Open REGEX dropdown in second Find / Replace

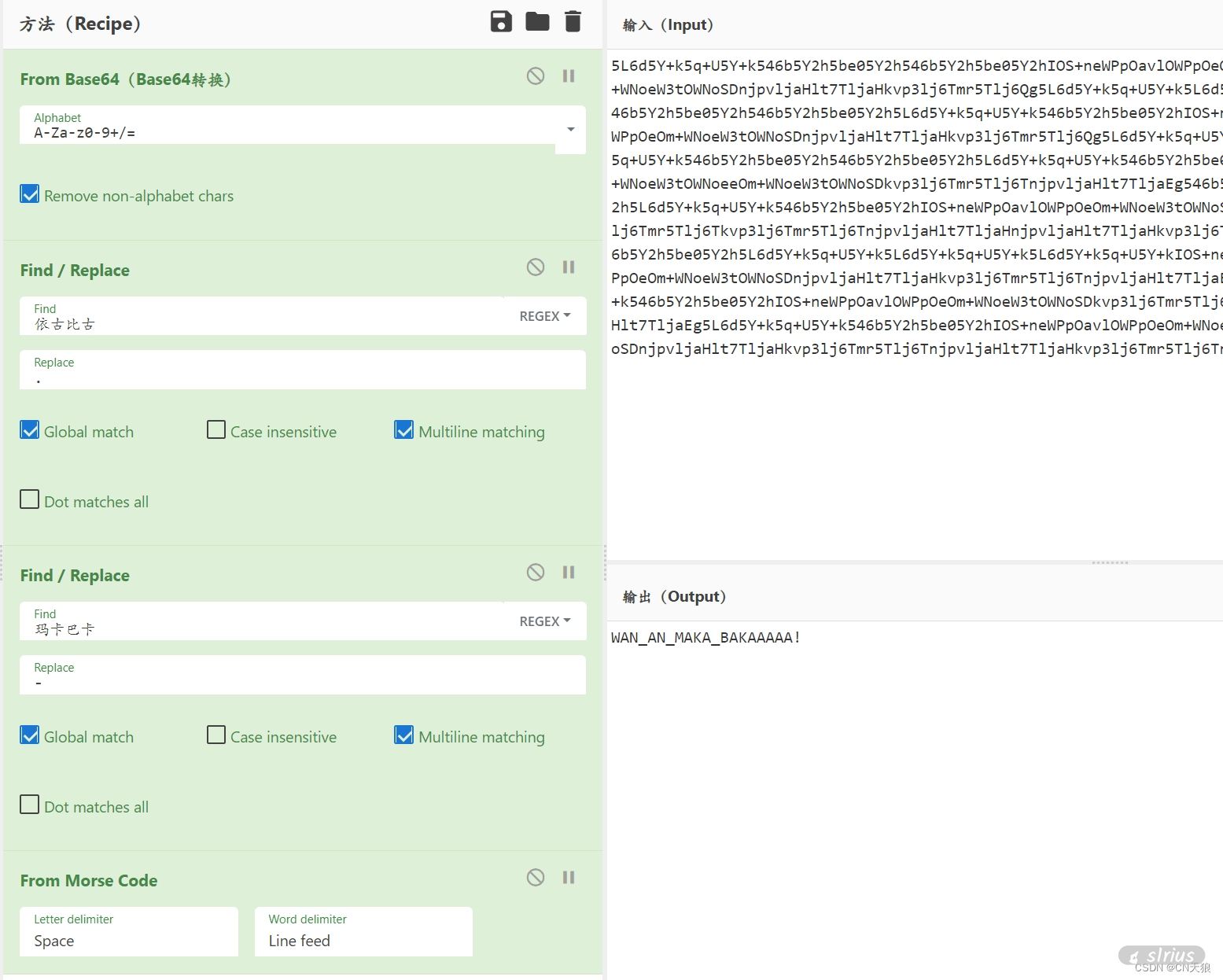(544, 621)
